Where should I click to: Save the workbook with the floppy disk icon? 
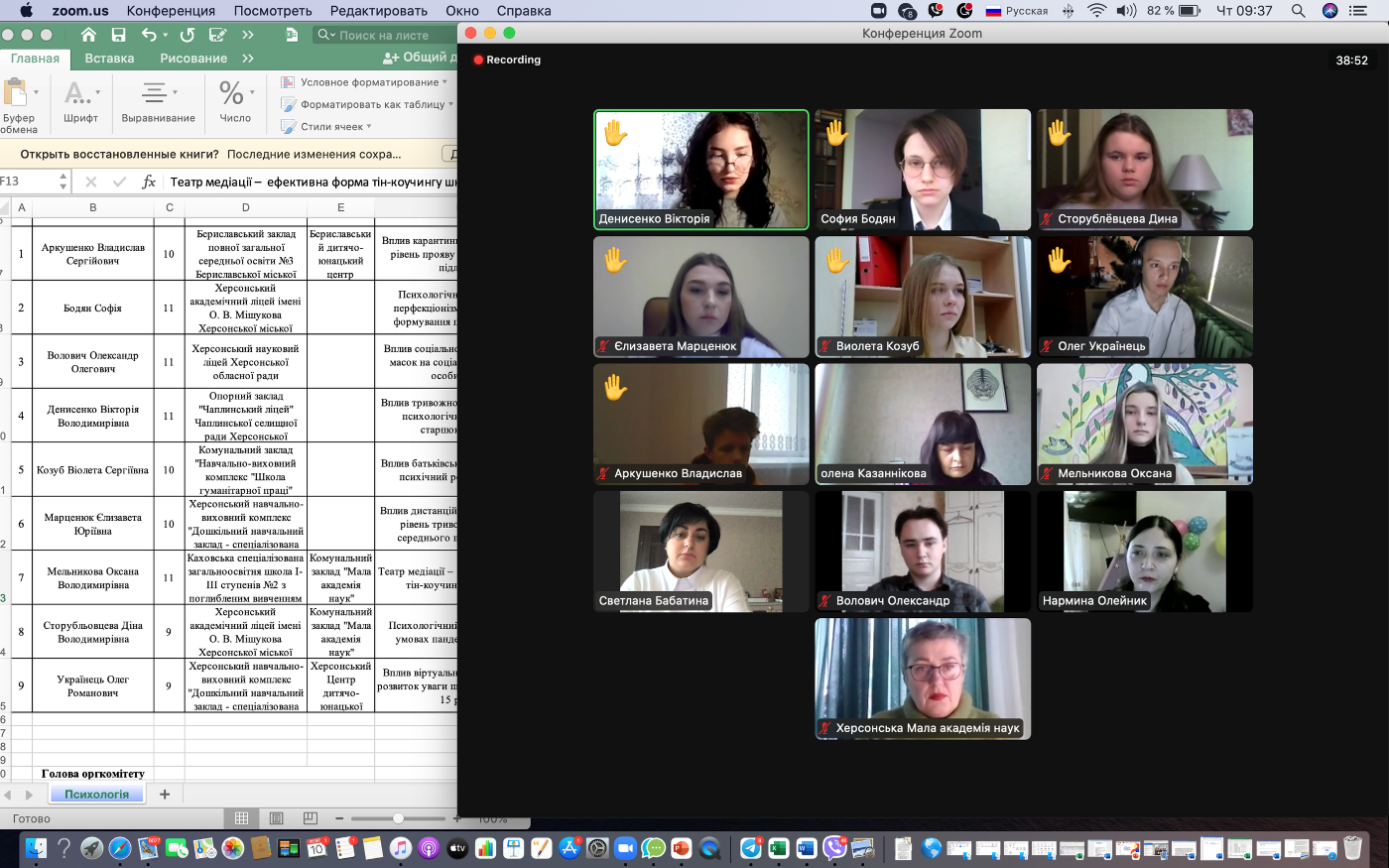[x=119, y=35]
